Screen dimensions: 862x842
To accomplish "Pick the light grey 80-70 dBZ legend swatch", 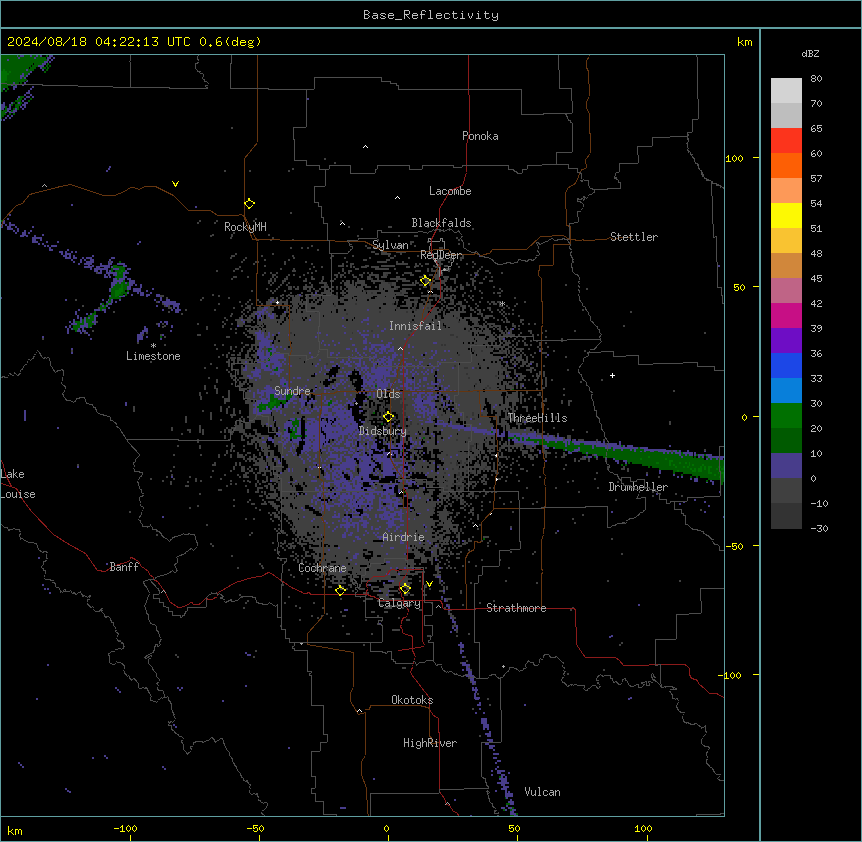I will click(x=786, y=91).
